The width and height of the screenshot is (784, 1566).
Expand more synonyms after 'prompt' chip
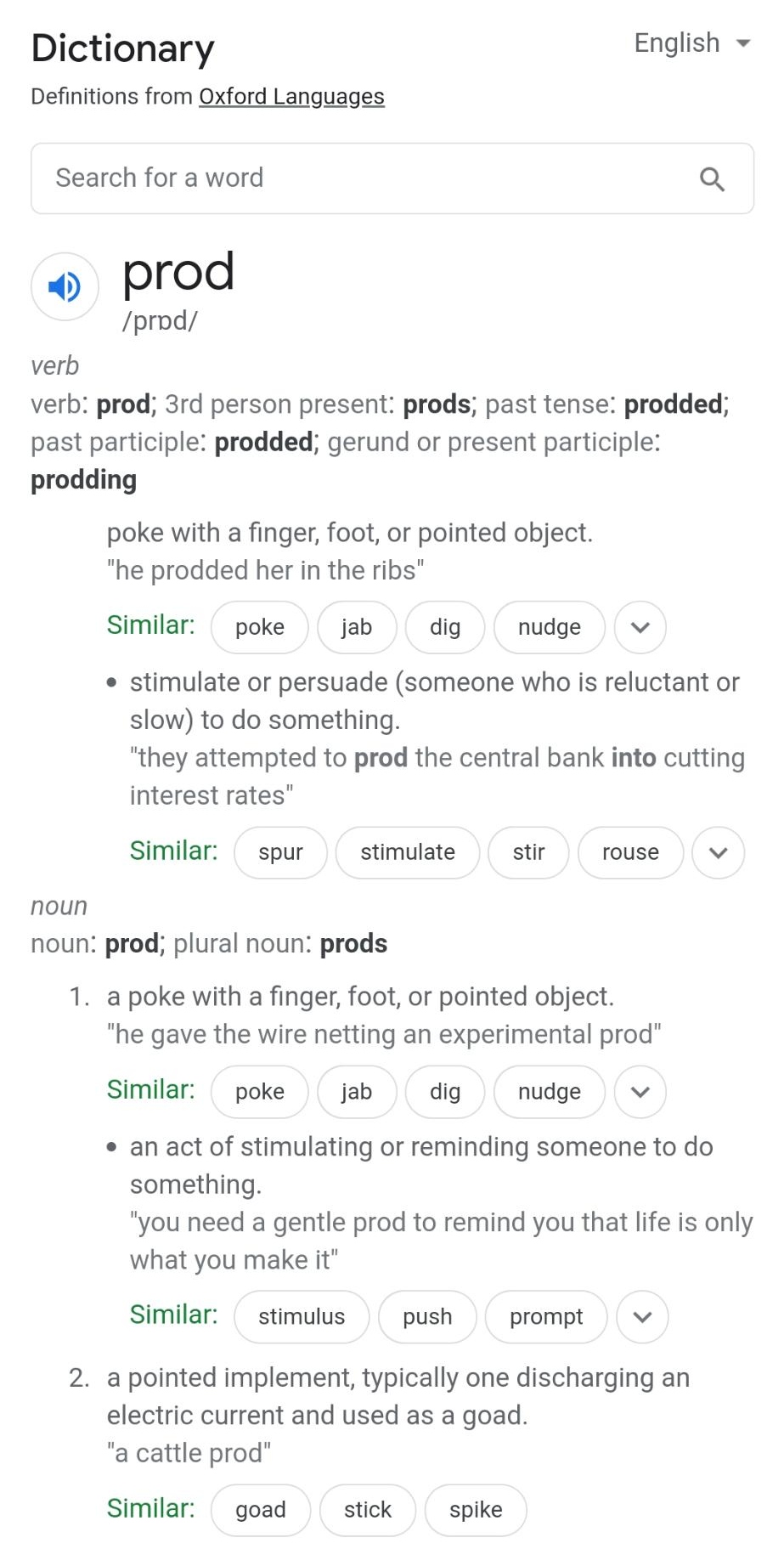[x=642, y=1317]
